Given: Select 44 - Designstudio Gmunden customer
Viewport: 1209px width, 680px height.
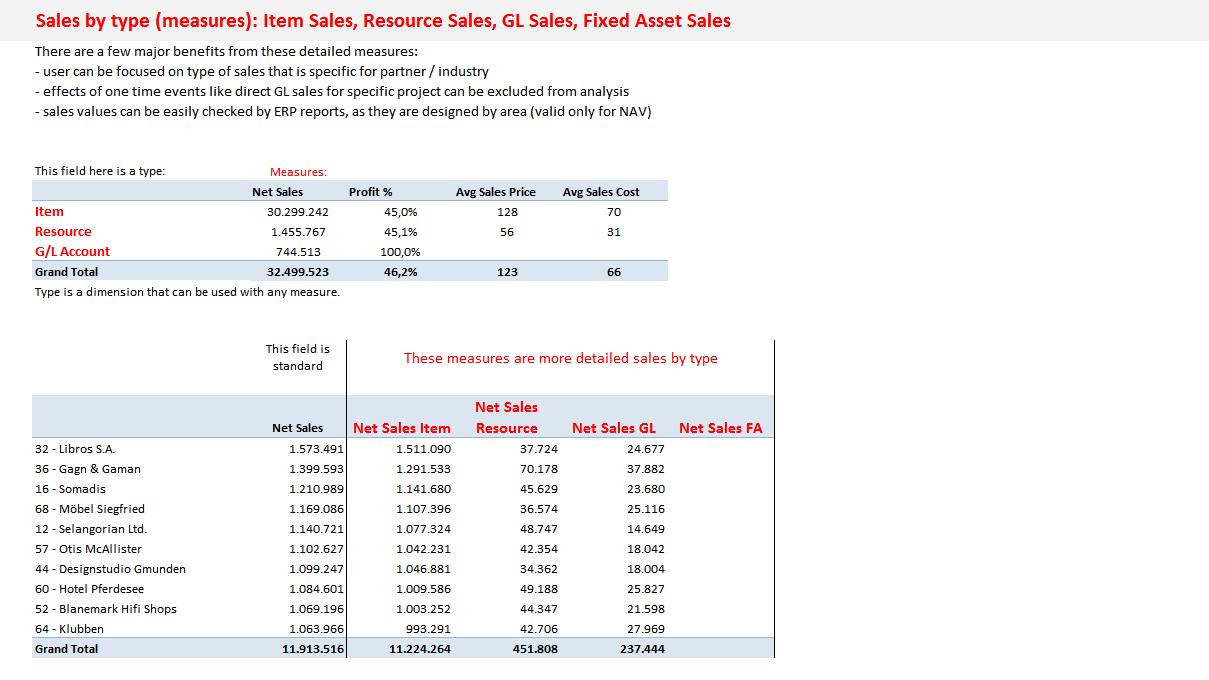Looking at the screenshot, I should point(110,569).
